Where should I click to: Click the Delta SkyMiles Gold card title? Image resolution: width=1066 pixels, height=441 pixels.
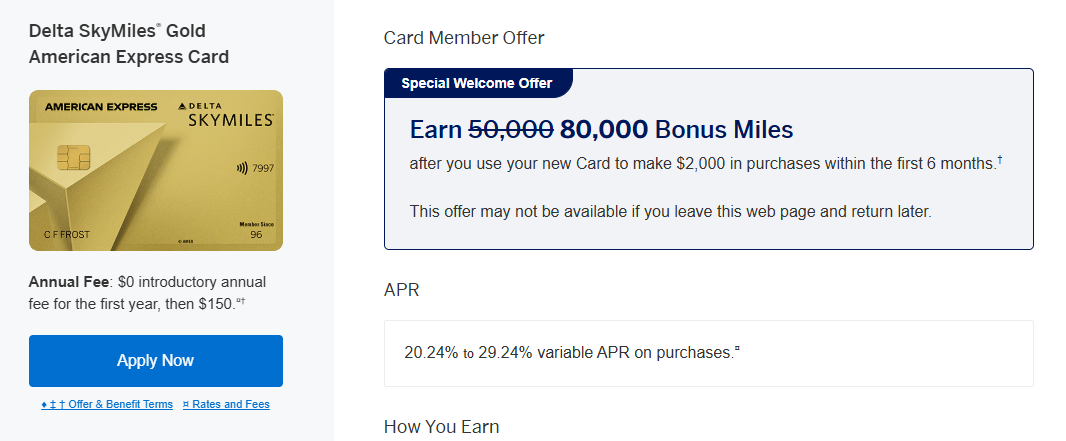coord(129,44)
